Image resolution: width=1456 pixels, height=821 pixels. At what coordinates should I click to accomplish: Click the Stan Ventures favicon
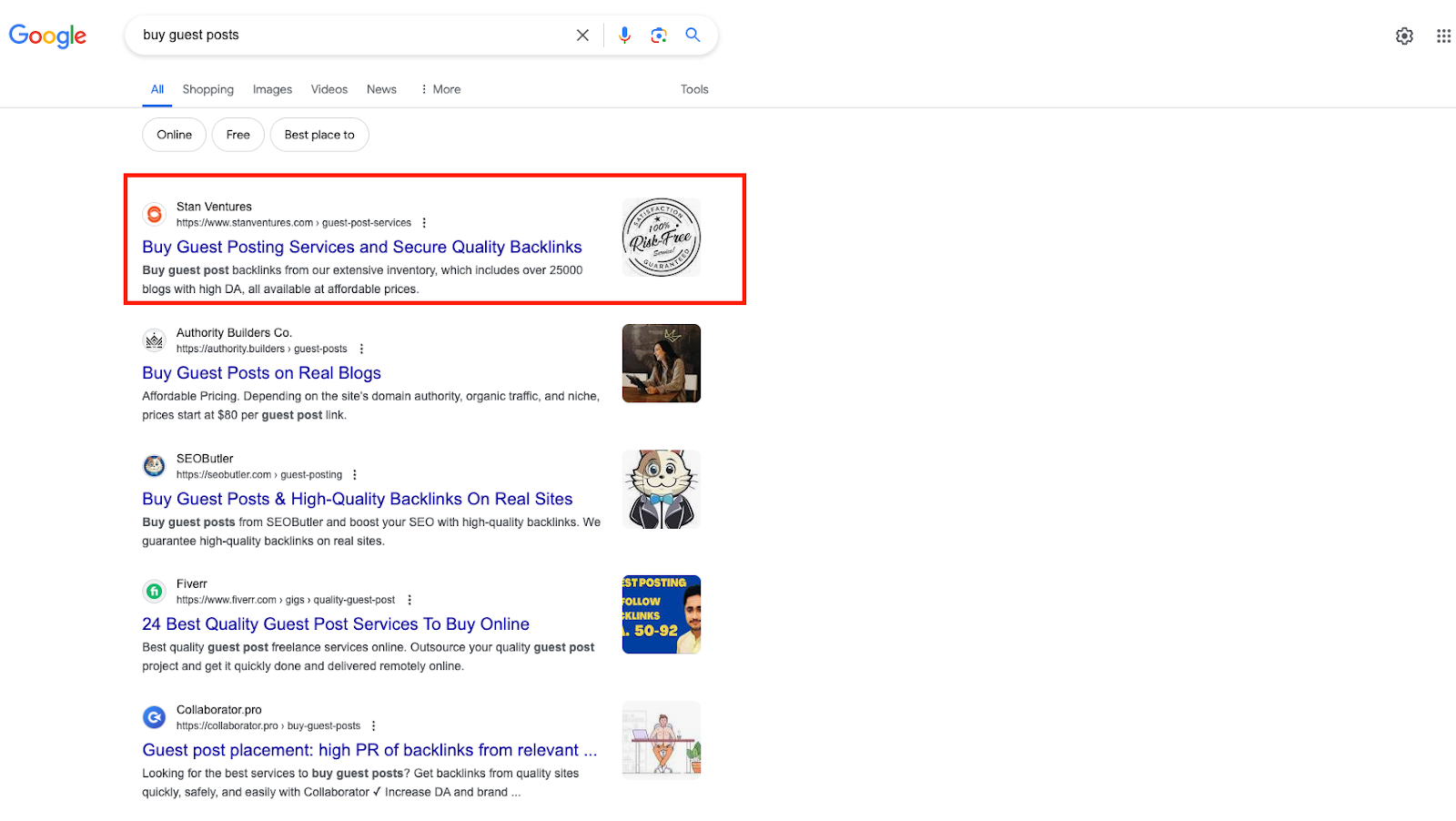(155, 214)
